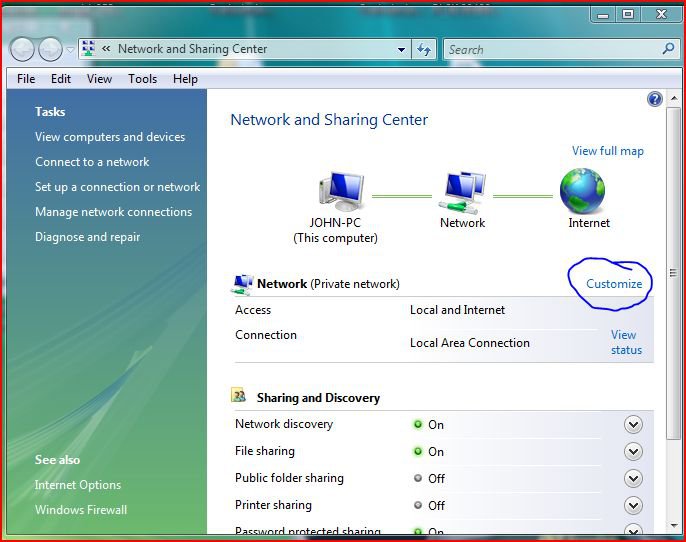Click the 'Printer sharing' row label
686x542 pixels.
point(273,505)
